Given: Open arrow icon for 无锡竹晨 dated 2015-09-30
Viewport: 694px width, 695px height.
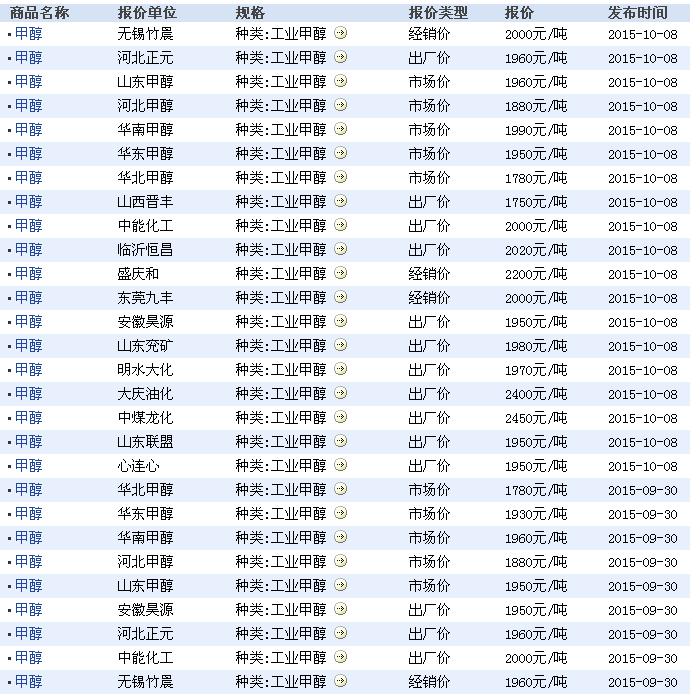Looking at the screenshot, I should 340,681.
